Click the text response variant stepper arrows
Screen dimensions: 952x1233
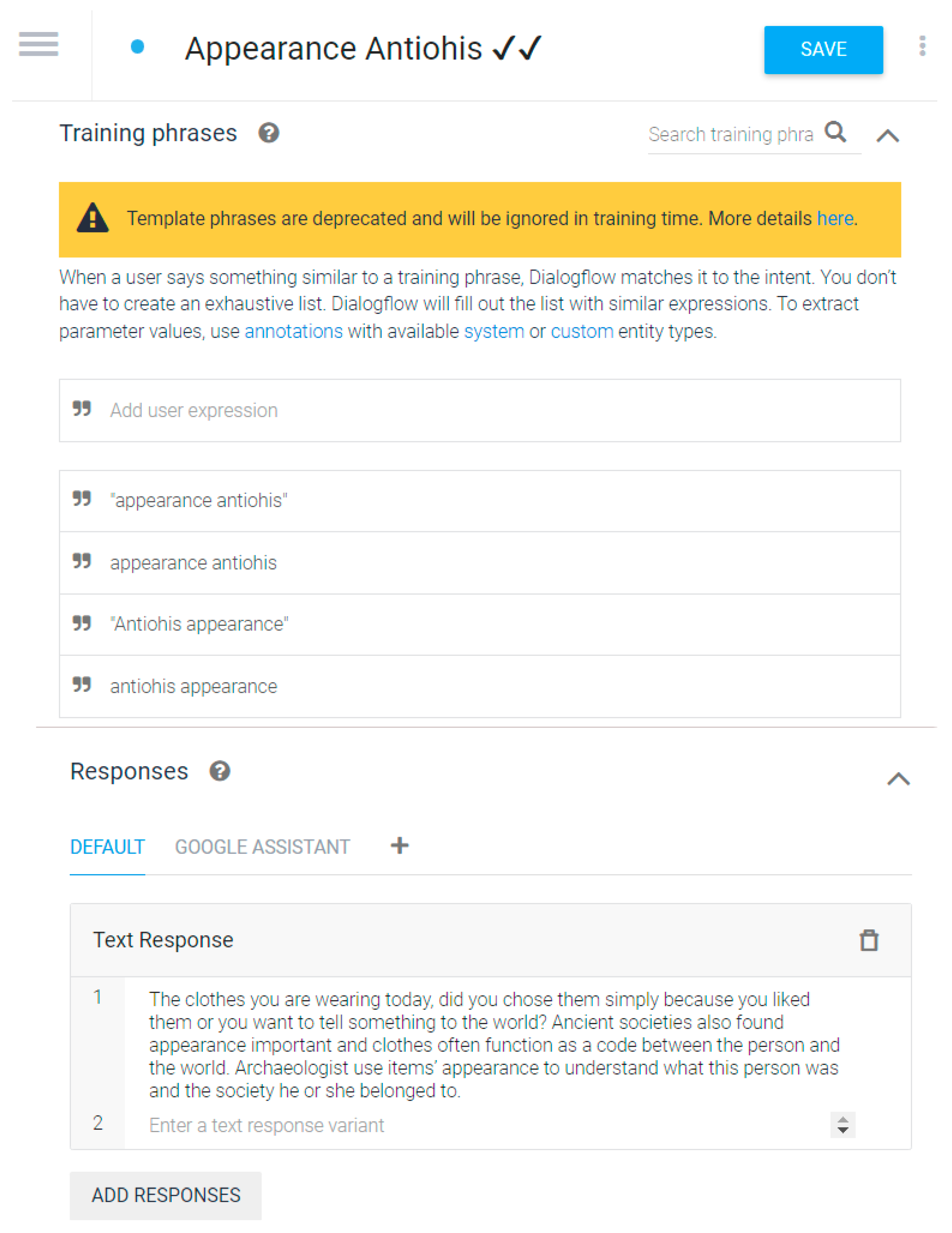click(843, 1125)
